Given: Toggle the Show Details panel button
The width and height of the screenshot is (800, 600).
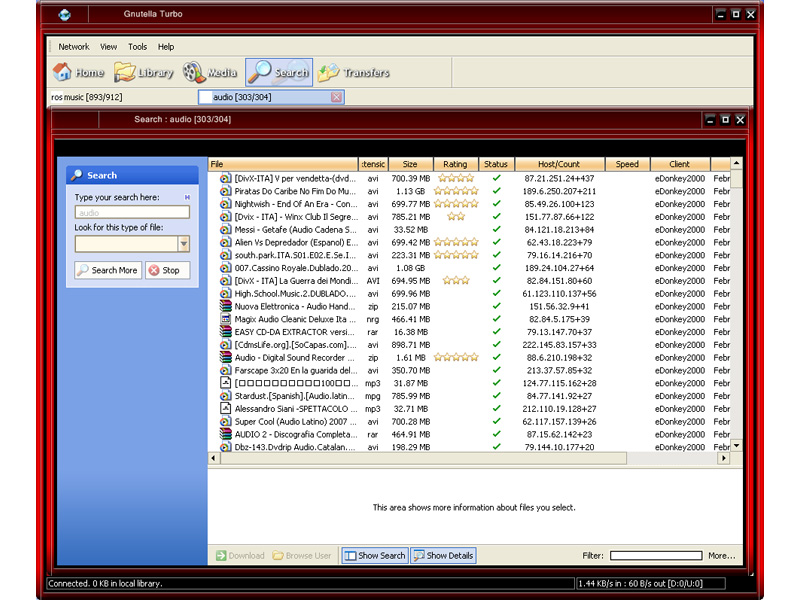Looking at the screenshot, I should [x=443, y=556].
